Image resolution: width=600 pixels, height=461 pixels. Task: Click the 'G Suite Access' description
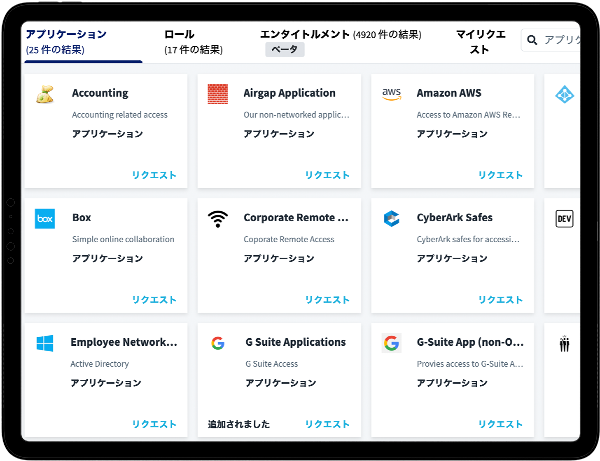tap(272, 364)
